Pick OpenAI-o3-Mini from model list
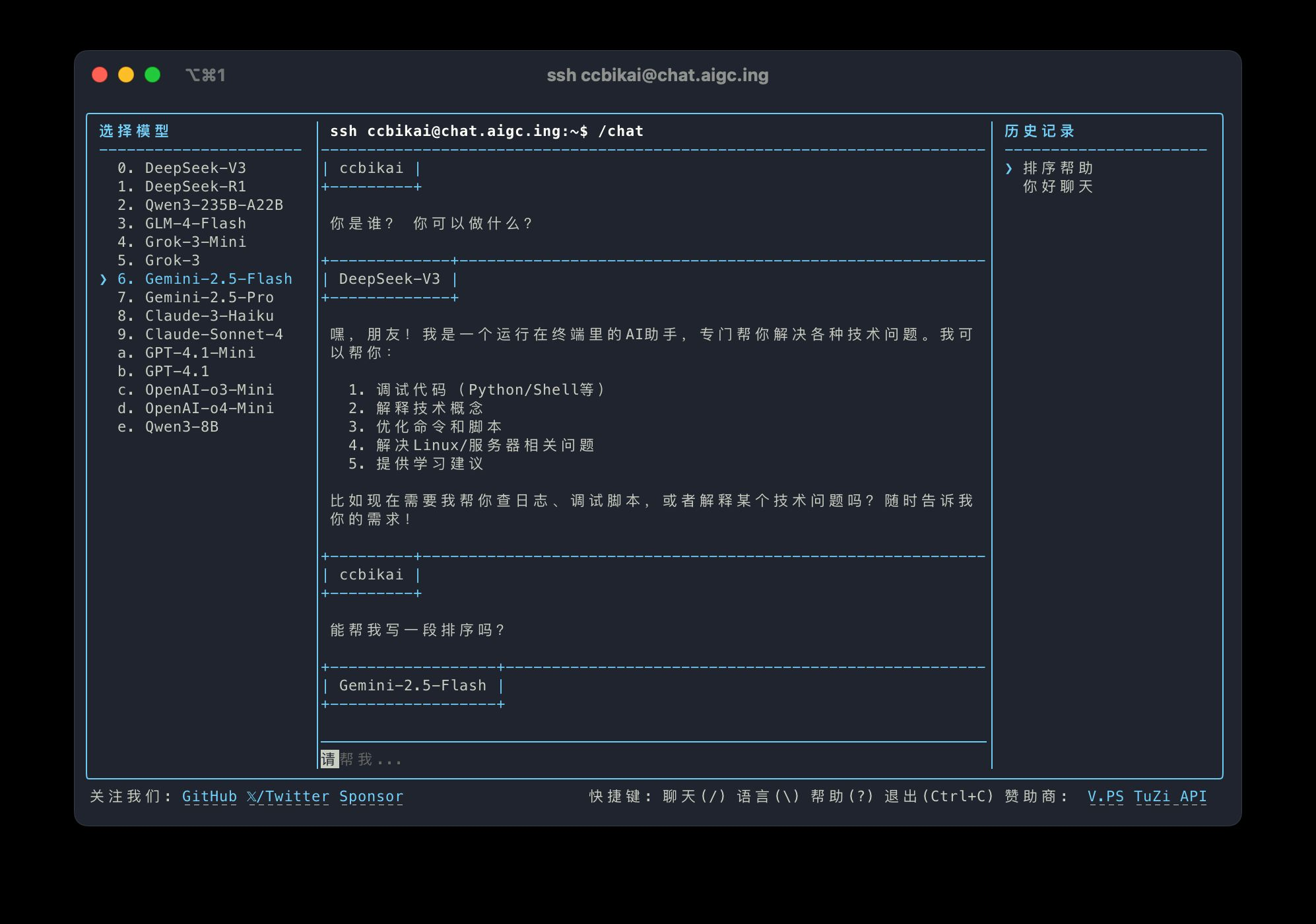 click(x=195, y=389)
